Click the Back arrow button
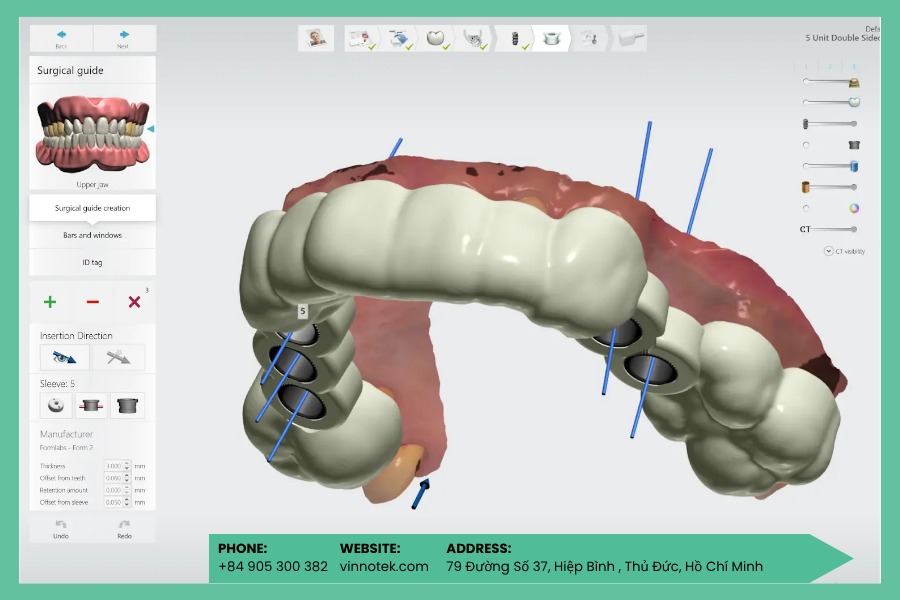The image size is (900, 600). point(61,38)
